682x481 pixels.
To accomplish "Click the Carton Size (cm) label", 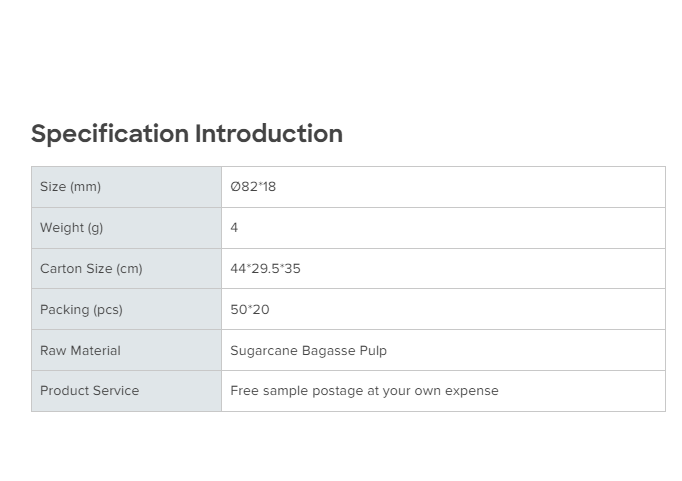I will [x=91, y=269].
